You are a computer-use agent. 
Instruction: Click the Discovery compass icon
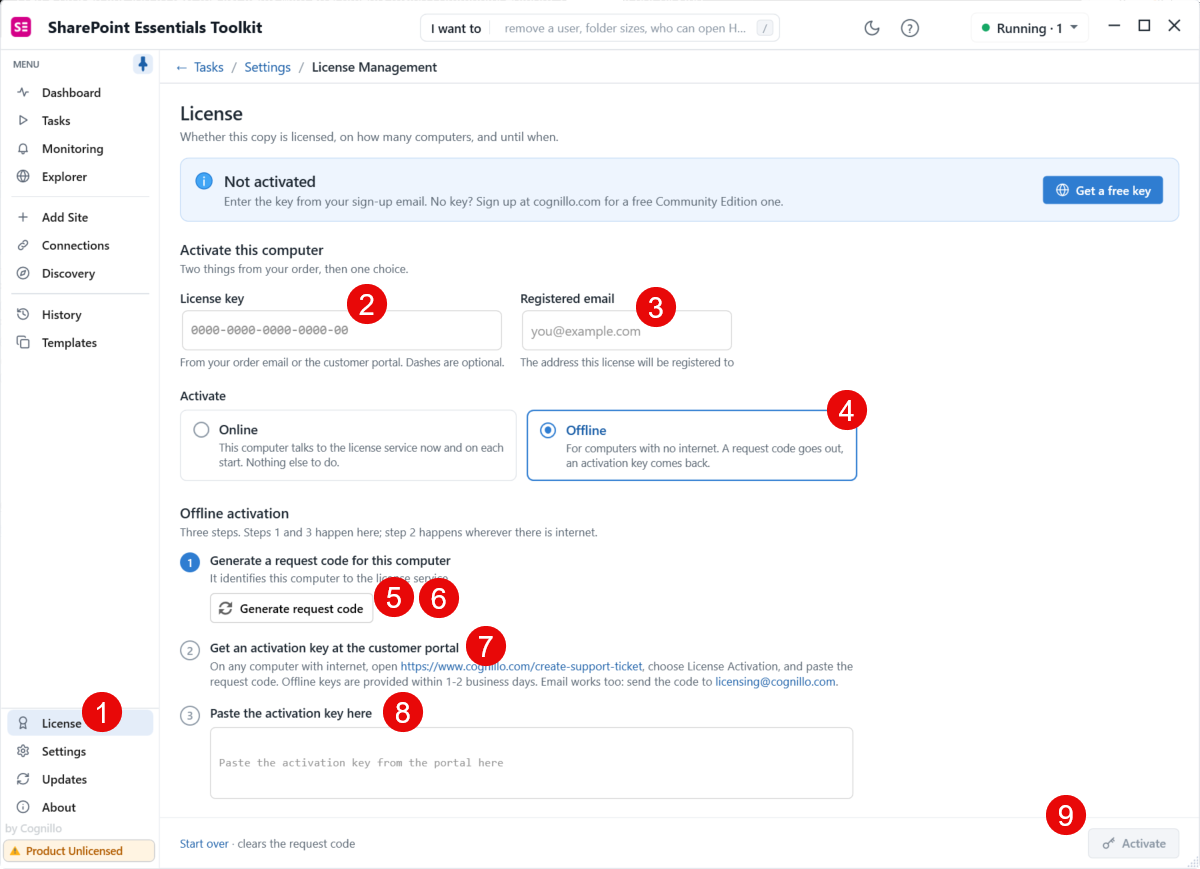pos(23,273)
